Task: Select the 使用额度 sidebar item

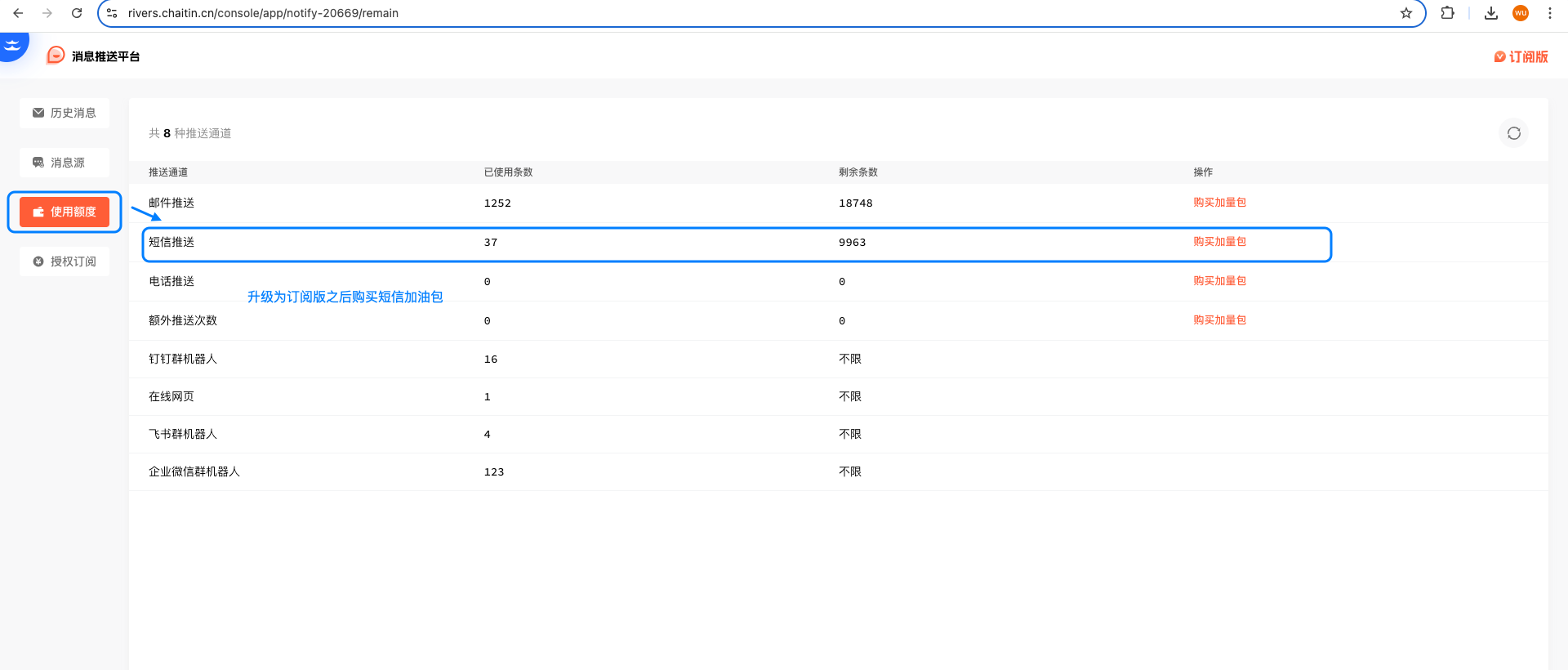Action: click(65, 212)
